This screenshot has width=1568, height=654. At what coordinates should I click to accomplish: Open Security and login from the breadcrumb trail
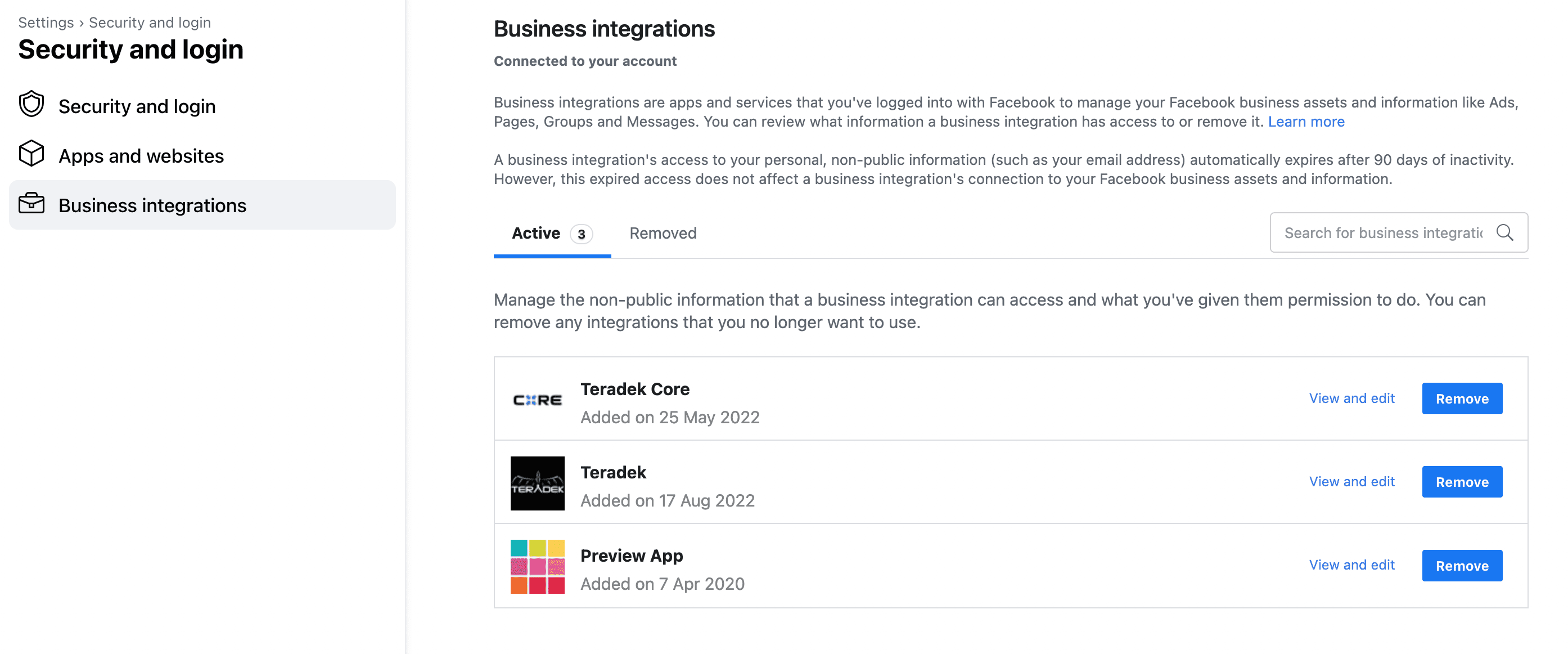[x=150, y=22]
